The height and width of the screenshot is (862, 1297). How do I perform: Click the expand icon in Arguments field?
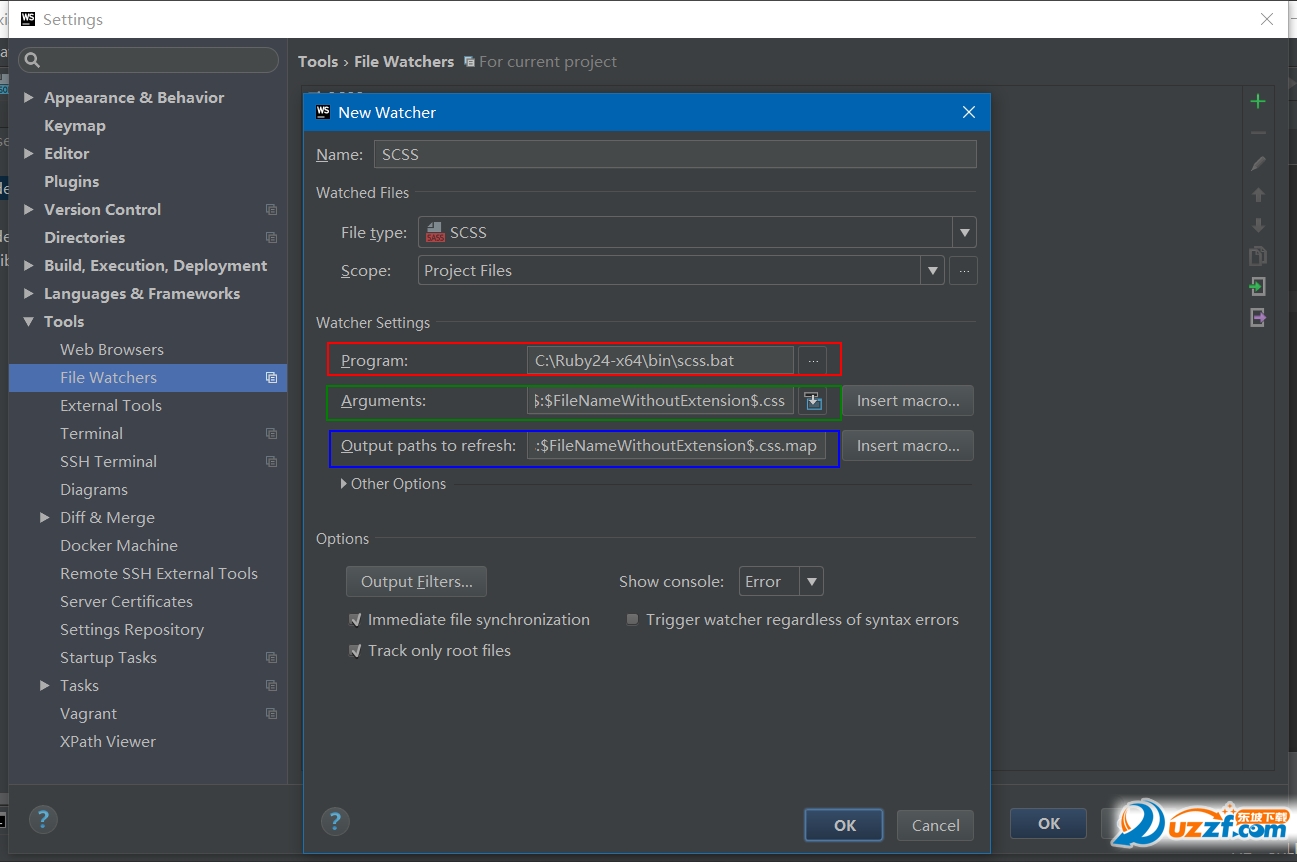(813, 401)
